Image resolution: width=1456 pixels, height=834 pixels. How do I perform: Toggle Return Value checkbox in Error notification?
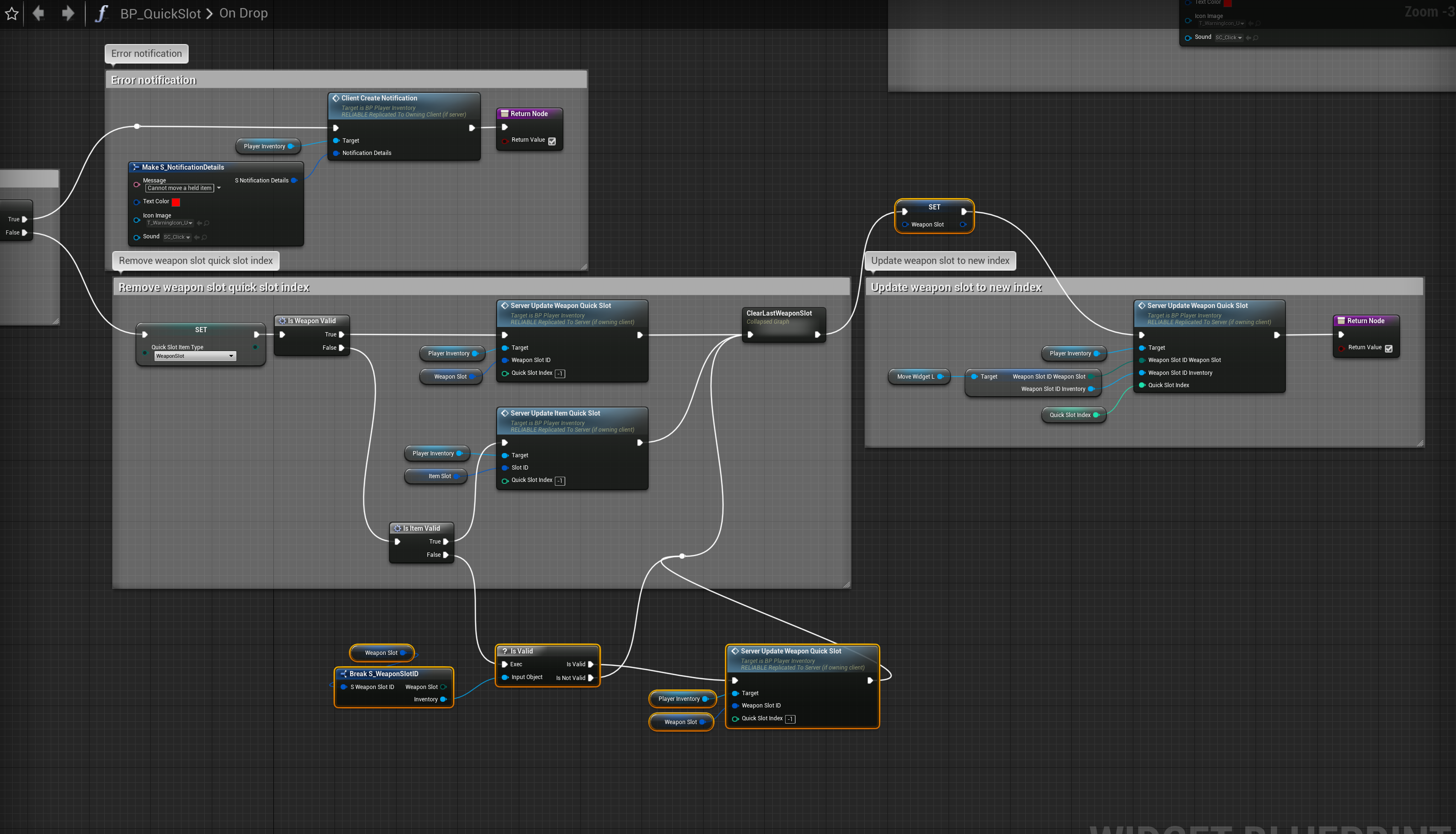[552, 141]
